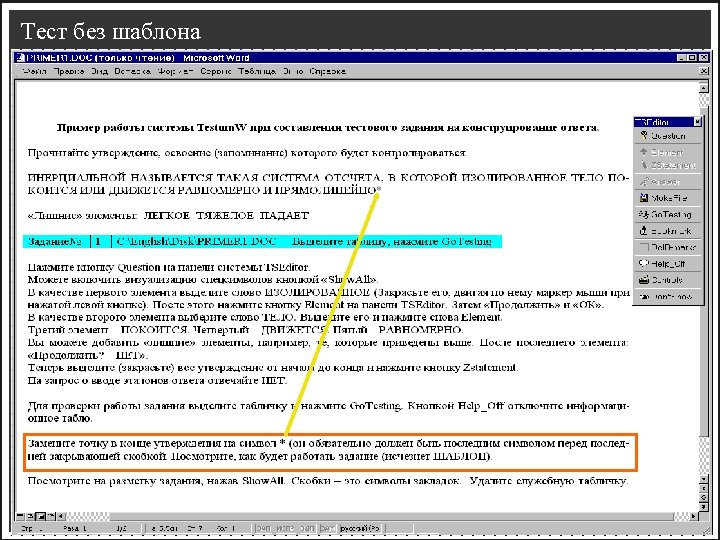Click the Bookmark button in TSEditor panel
Viewport: 720px width, 540px height.
[667, 231]
